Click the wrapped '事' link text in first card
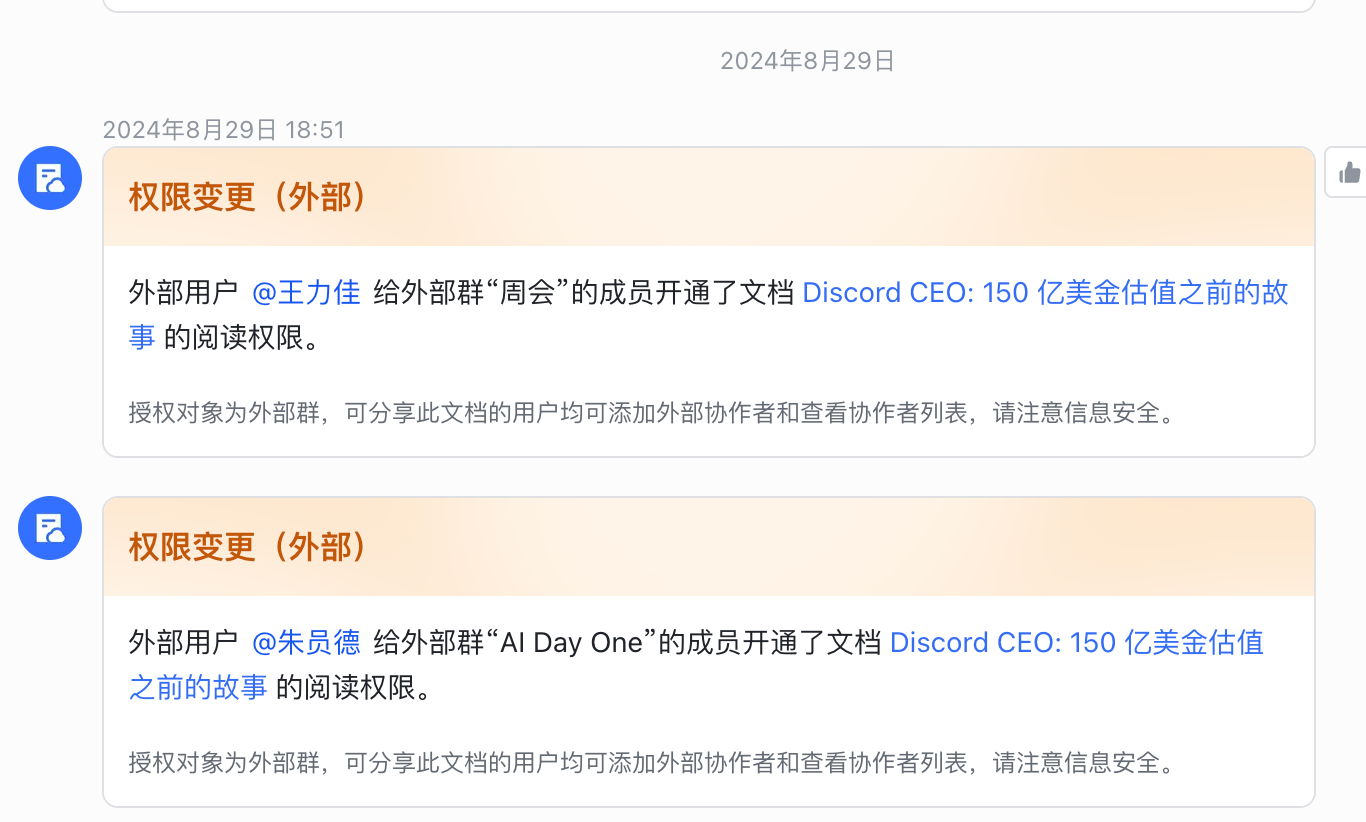Screen dimensions: 1366x822 [142, 338]
